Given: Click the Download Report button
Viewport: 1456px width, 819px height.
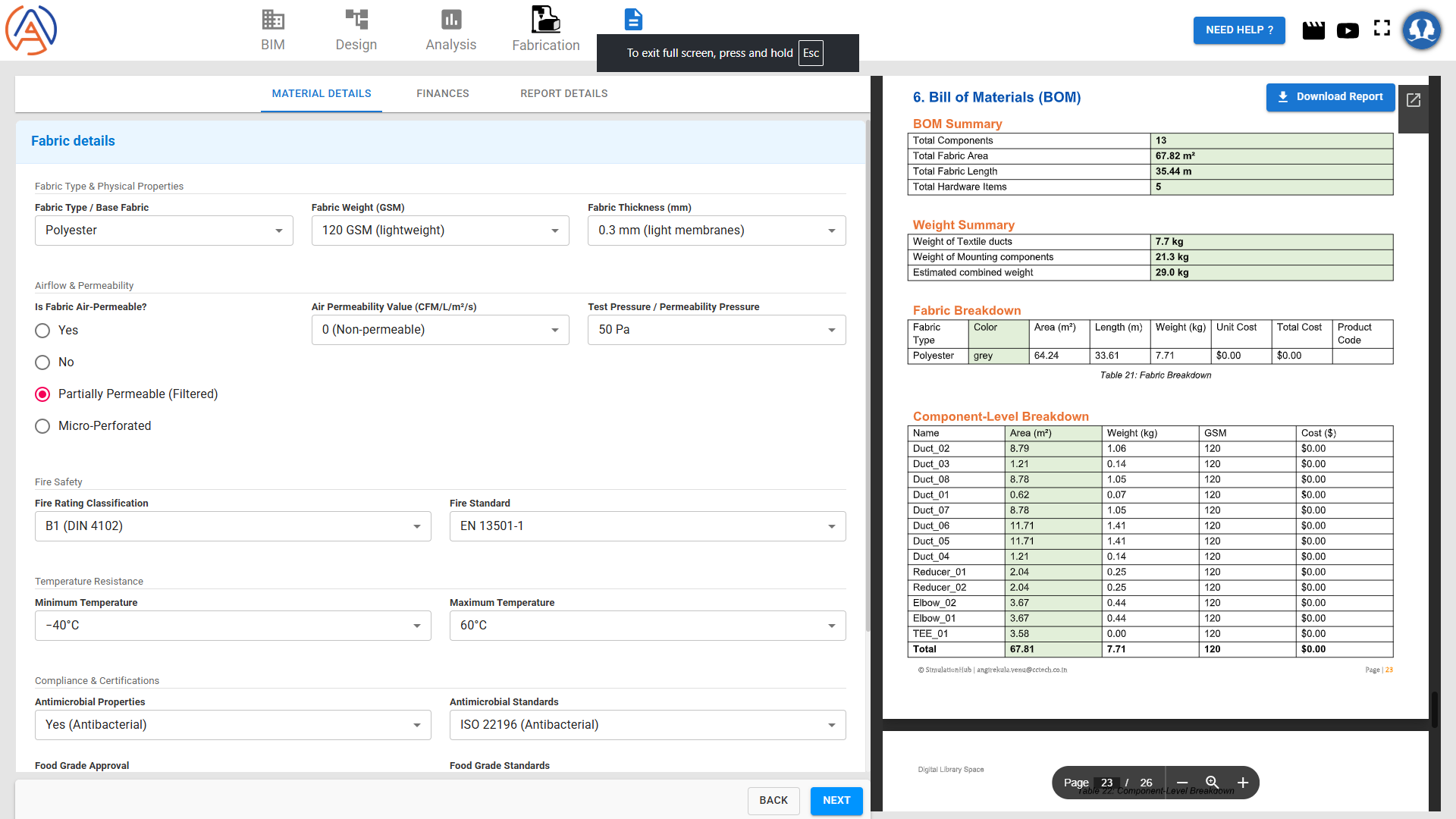Looking at the screenshot, I should tap(1330, 97).
